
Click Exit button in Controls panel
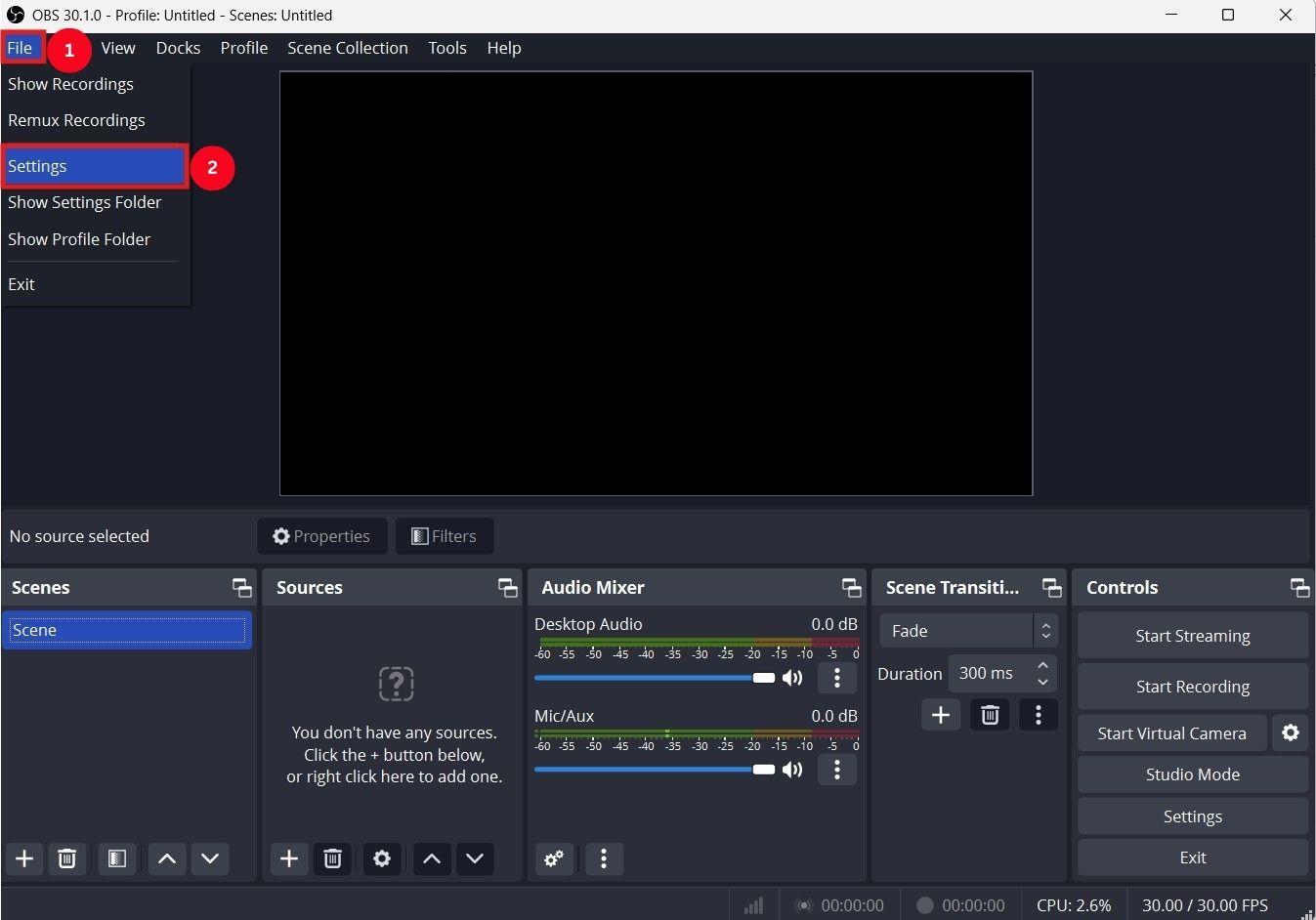tap(1193, 857)
